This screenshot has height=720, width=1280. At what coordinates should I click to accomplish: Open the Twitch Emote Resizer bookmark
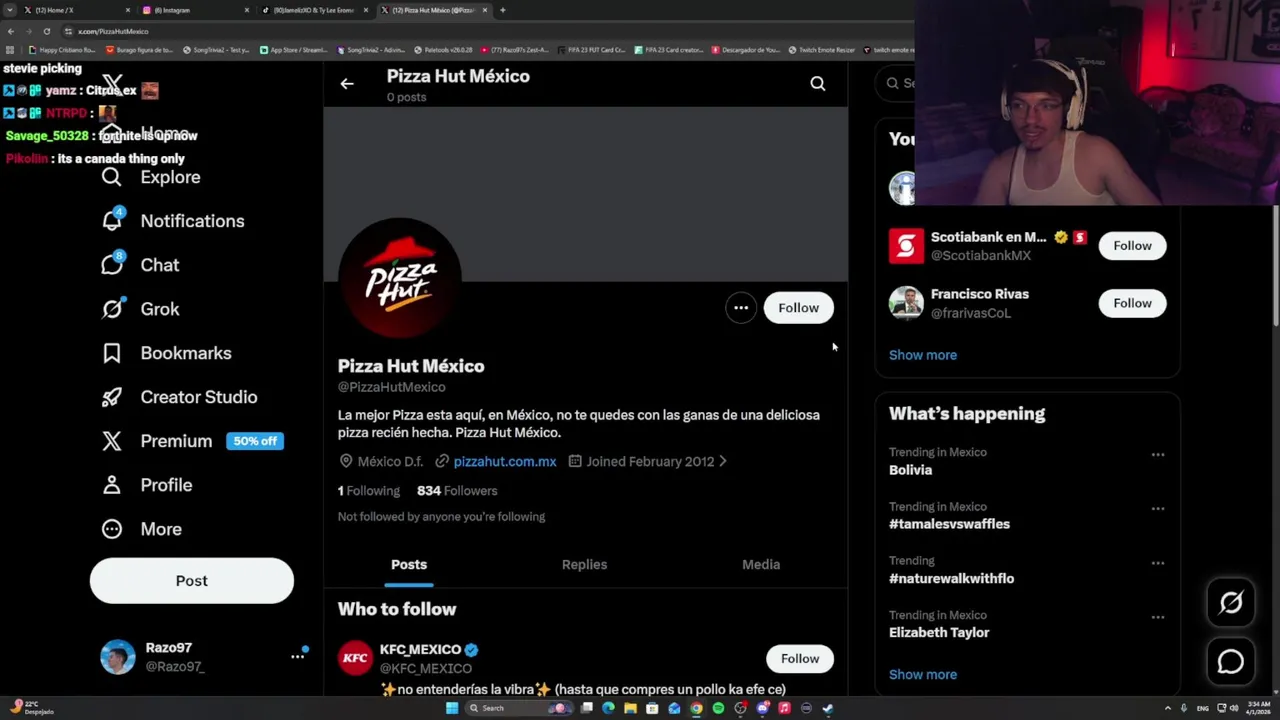821,50
